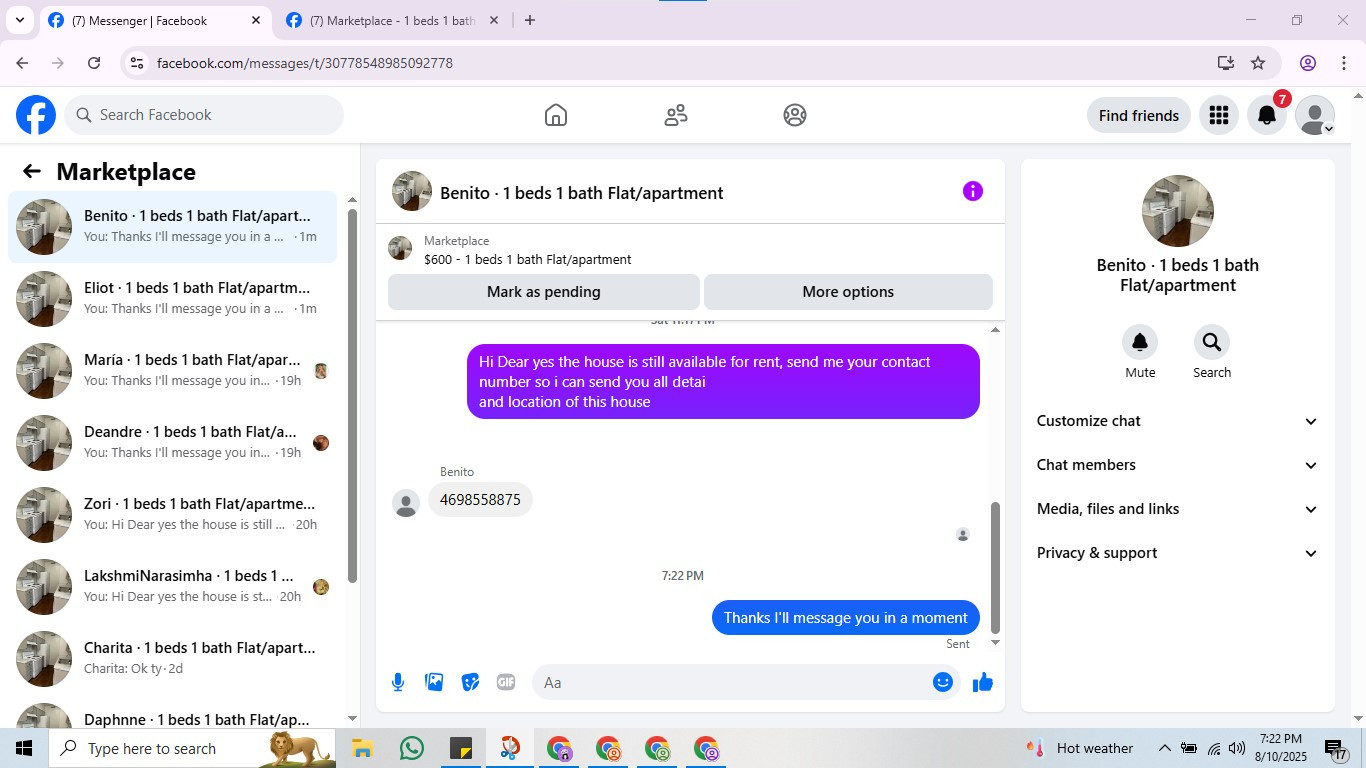Open LakshmiNarasimha conversation in the list

pos(173,587)
